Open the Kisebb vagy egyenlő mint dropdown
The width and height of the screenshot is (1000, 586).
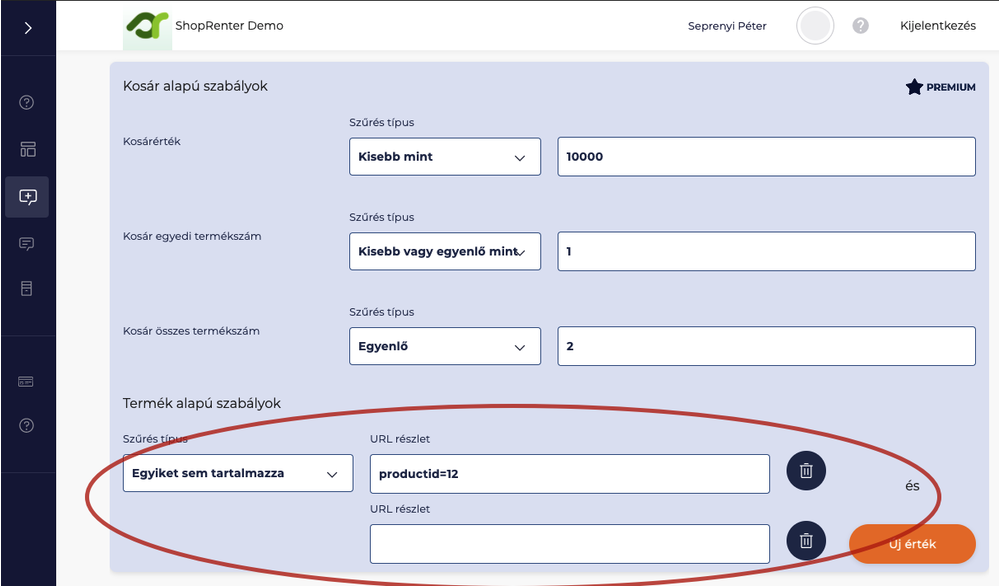pyautogui.click(x=444, y=252)
